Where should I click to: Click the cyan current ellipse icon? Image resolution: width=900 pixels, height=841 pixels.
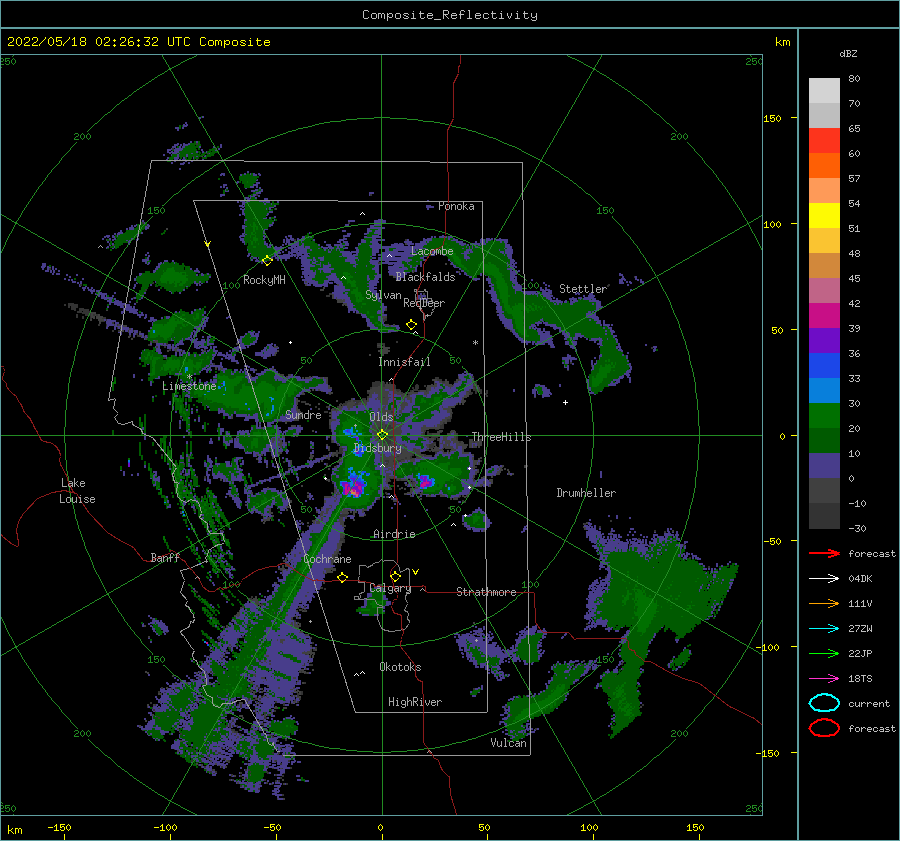click(x=824, y=703)
